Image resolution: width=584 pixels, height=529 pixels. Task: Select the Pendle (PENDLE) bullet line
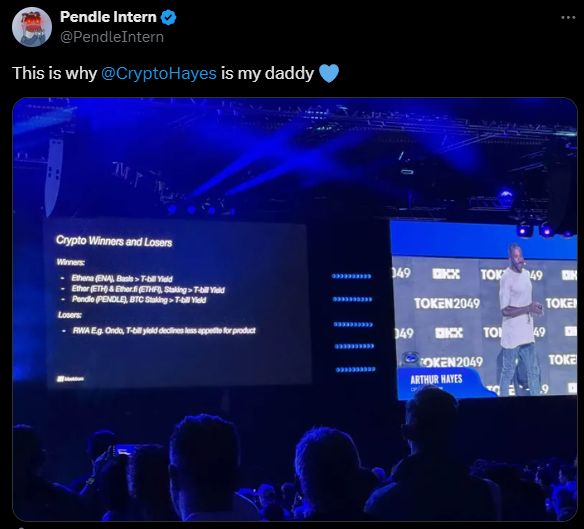[139, 300]
